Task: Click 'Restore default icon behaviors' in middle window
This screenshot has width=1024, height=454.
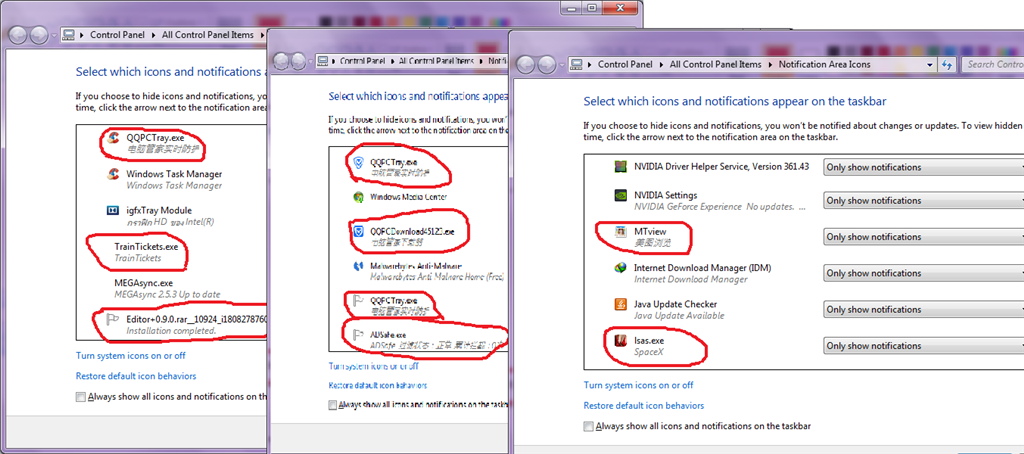Action: tap(378, 385)
